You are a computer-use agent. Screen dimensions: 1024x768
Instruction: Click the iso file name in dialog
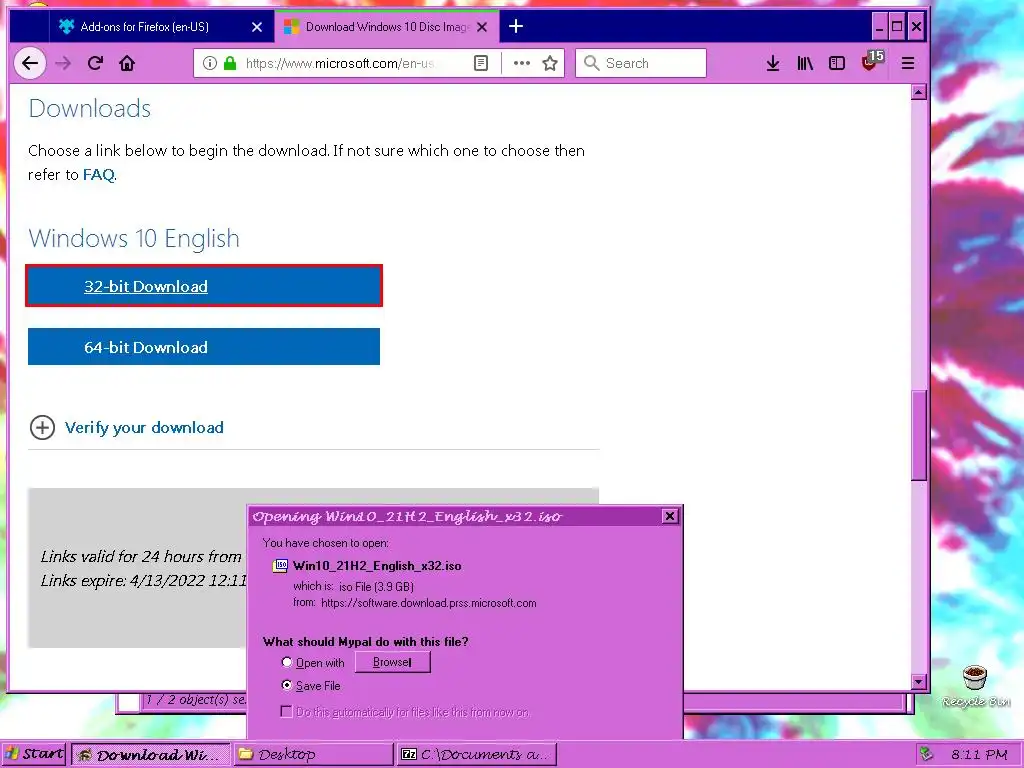point(377,566)
